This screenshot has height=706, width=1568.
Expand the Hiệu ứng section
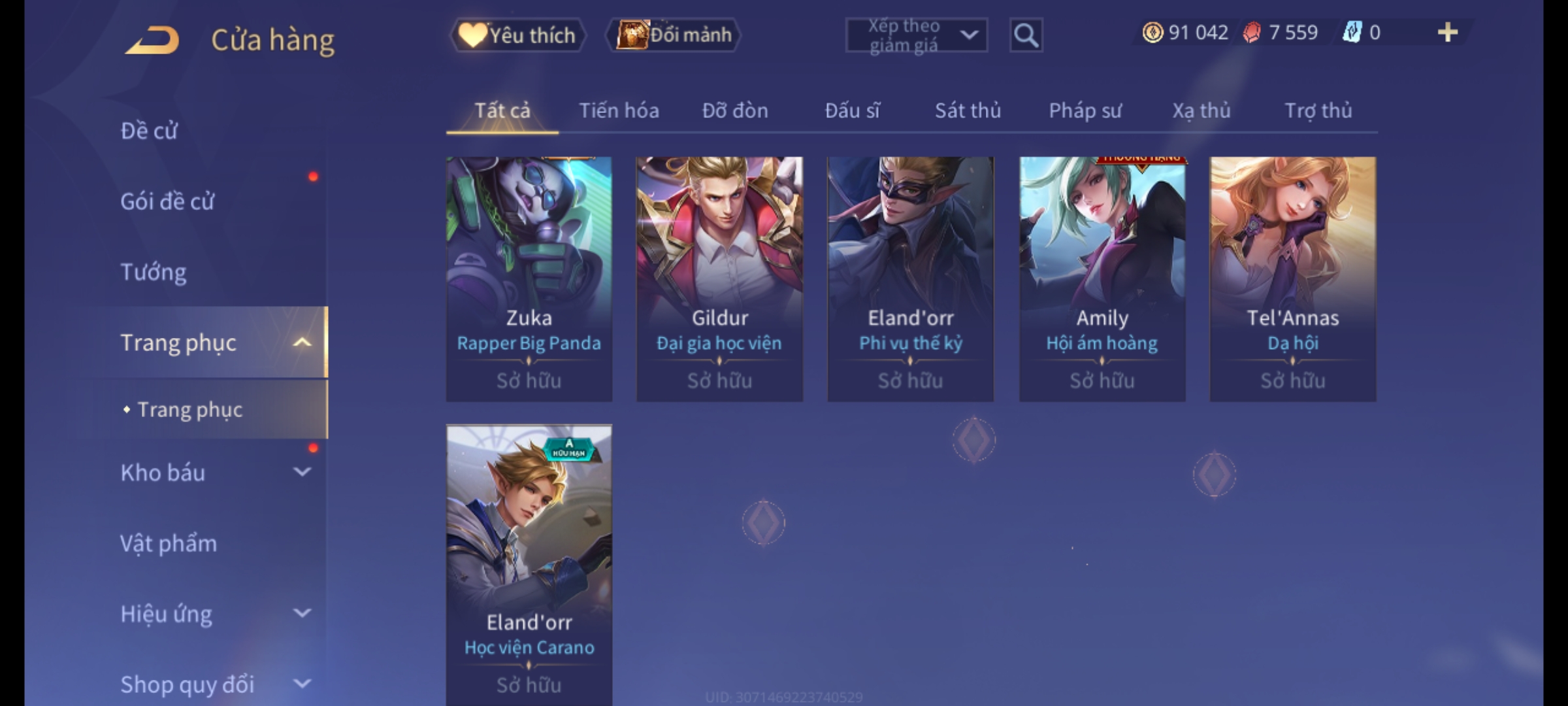302,613
